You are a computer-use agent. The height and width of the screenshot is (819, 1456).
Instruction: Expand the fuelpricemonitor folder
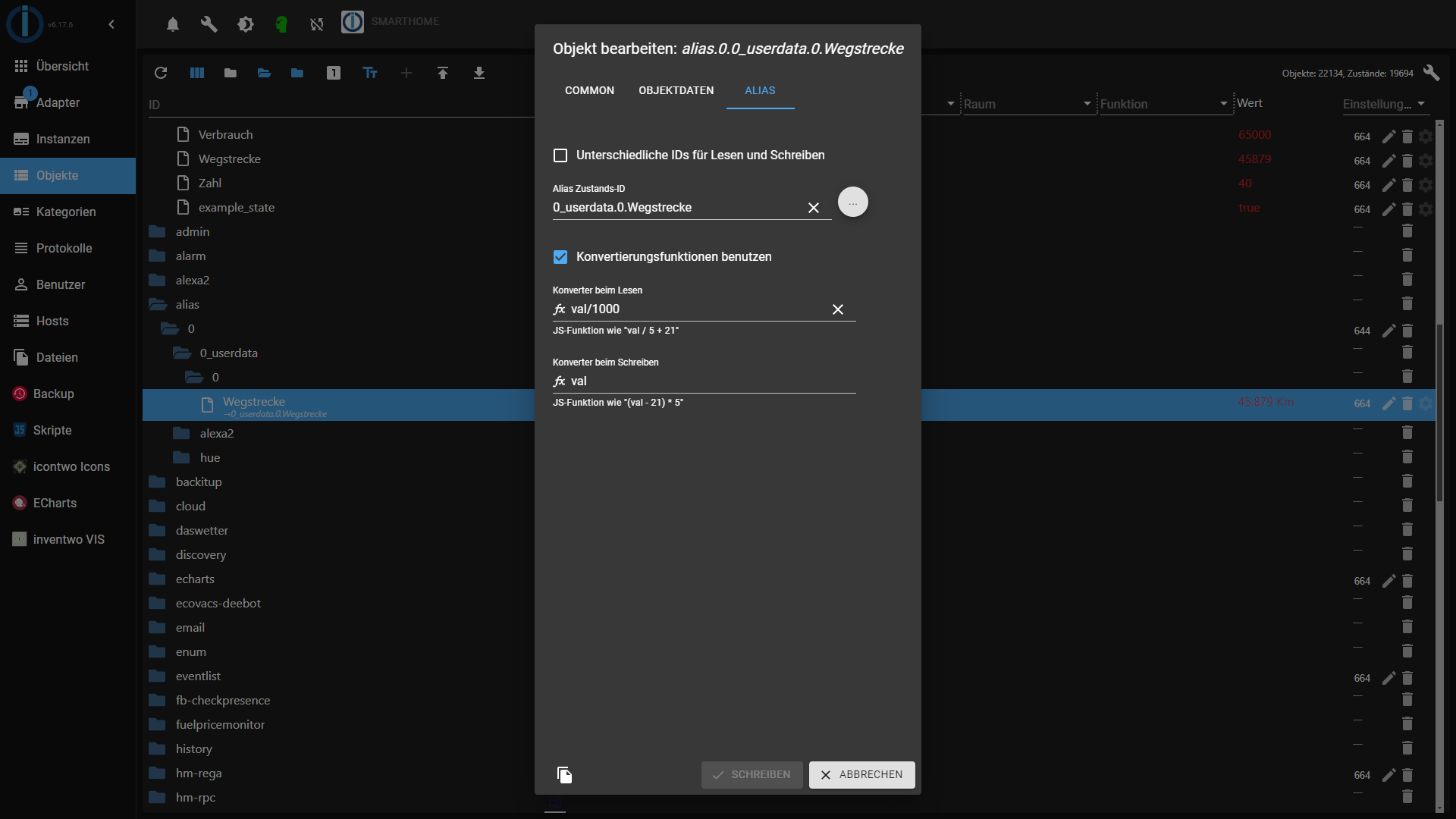click(x=158, y=725)
